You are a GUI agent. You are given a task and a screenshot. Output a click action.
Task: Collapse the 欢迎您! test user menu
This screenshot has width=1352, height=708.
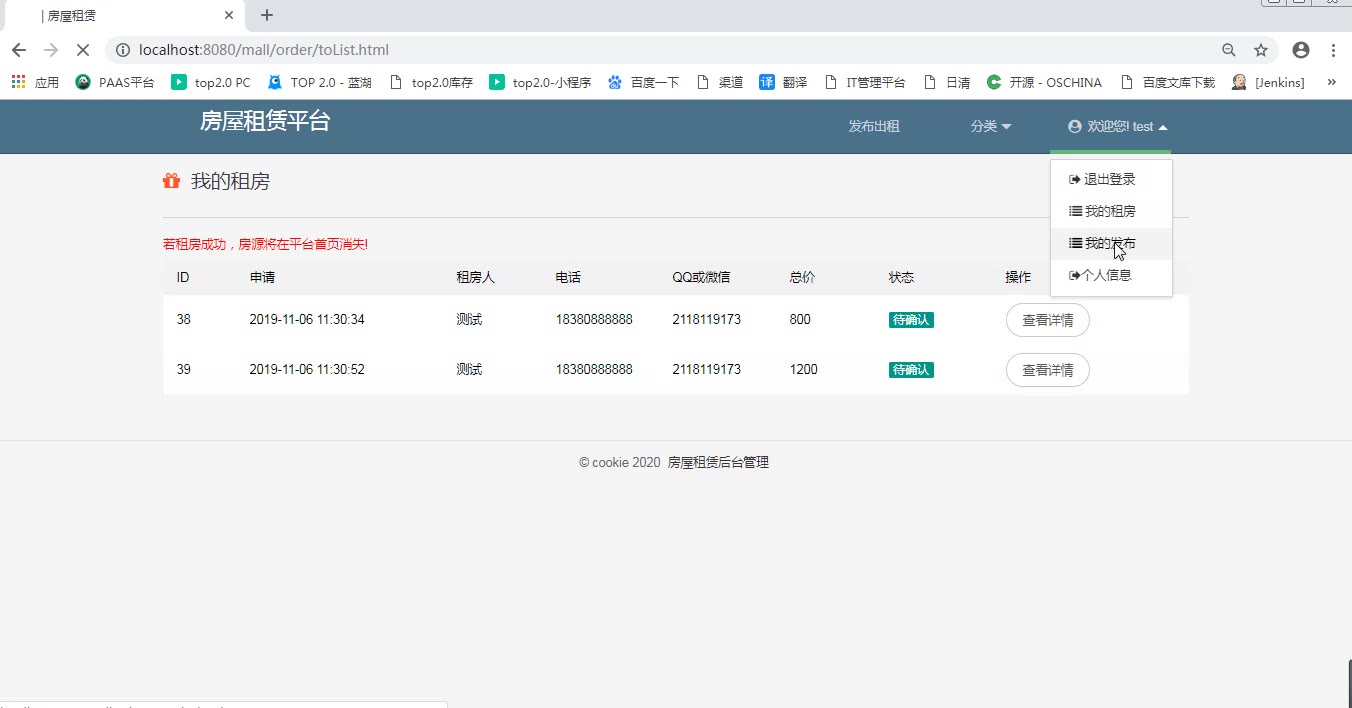coord(1117,126)
